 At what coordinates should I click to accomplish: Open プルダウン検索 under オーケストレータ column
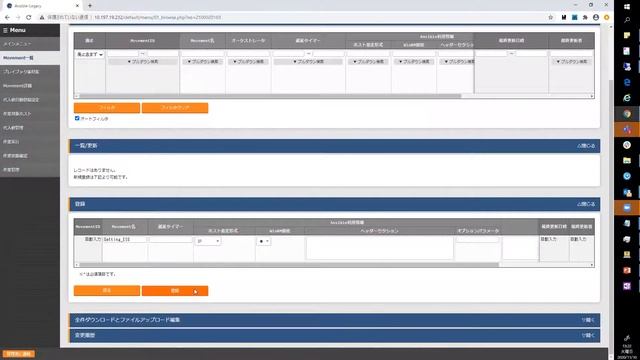click(x=249, y=62)
